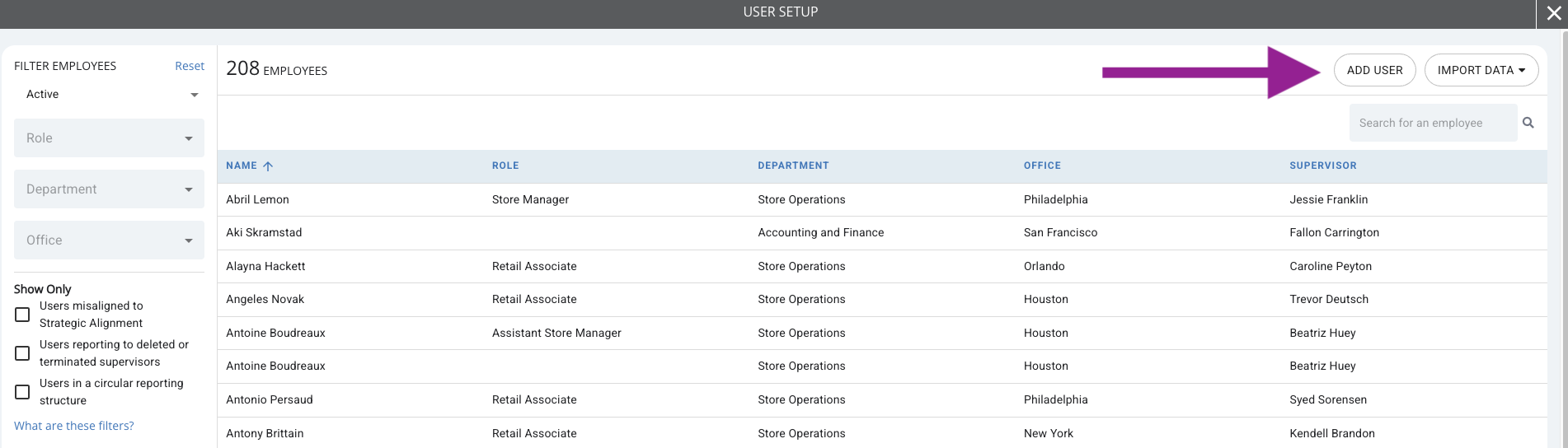Open the Office filter dropdown
The image size is (1568, 448).
109,240
